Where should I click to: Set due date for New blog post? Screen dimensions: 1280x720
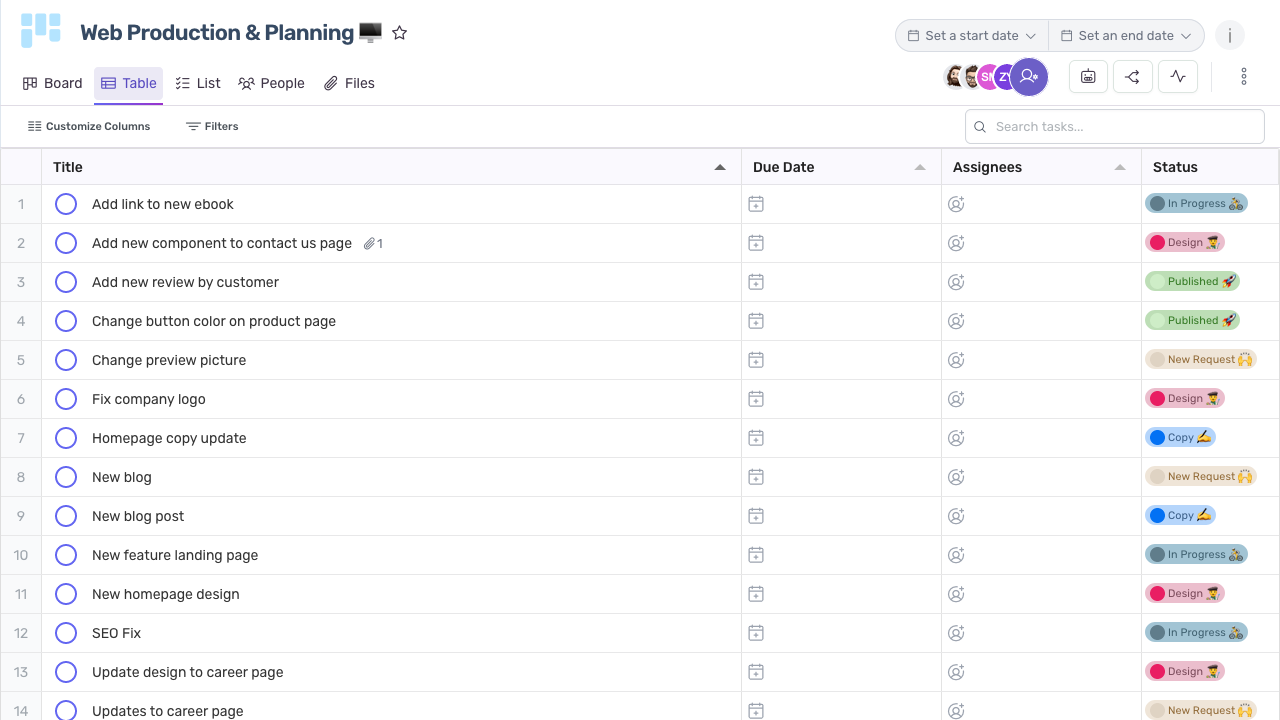coord(756,516)
